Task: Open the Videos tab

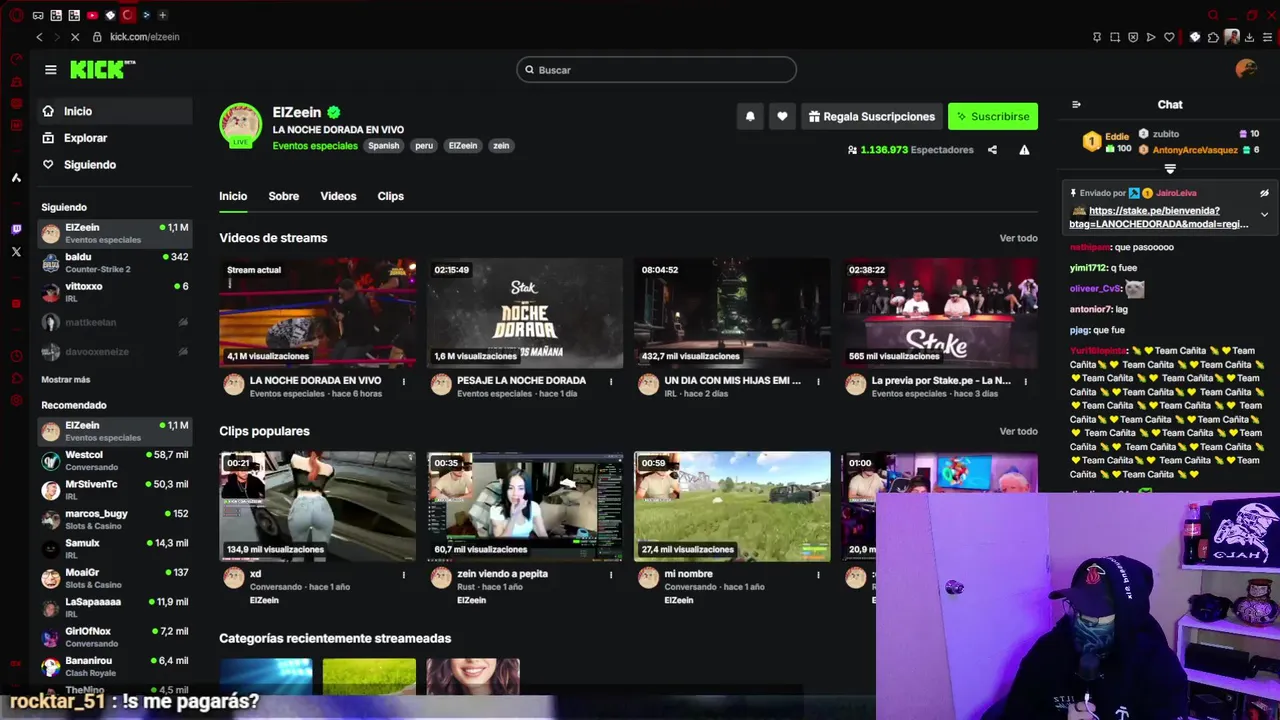Action: [x=338, y=196]
